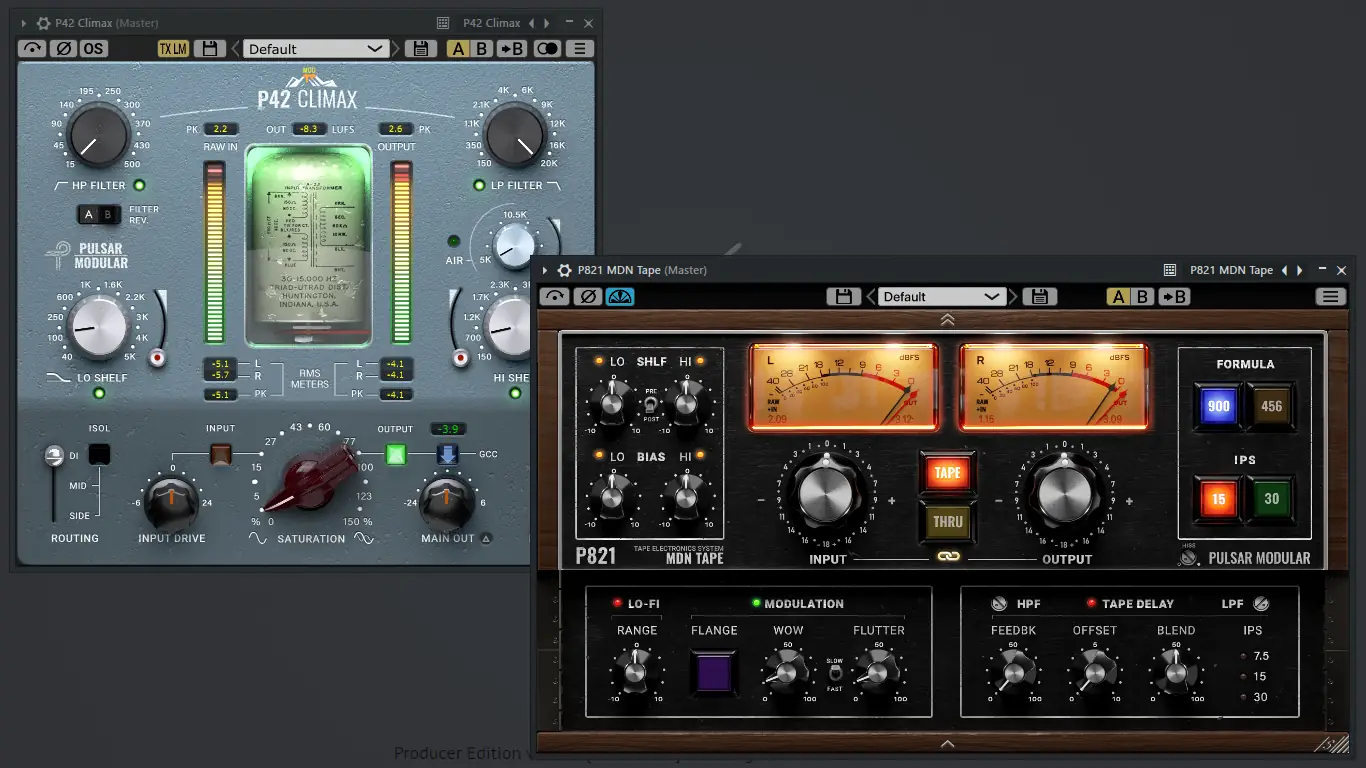Viewport: 1366px width, 768px height.
Task: Copy A to B in P42 Climax
Action: pos(513,48)
